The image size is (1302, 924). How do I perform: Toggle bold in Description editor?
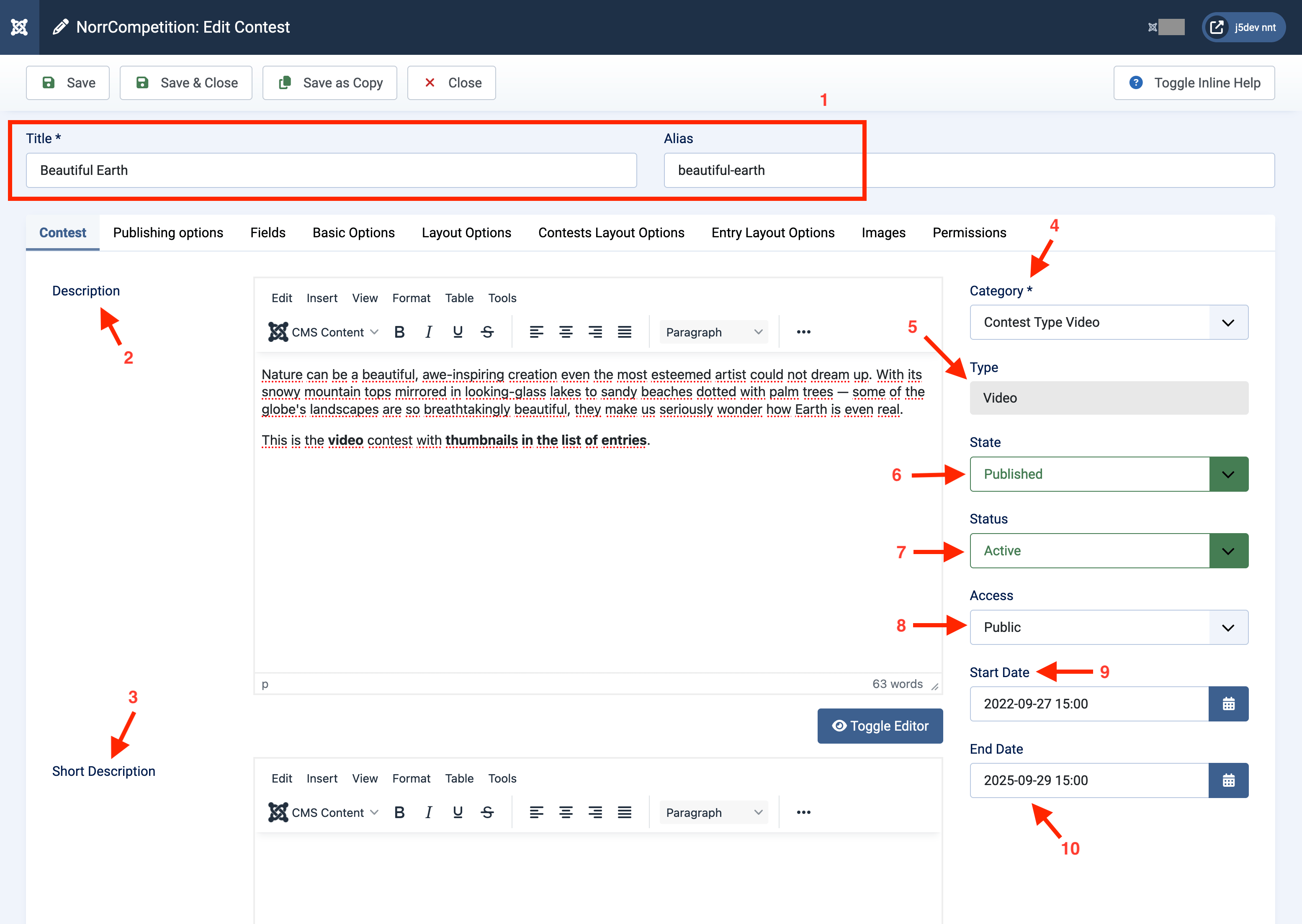(399, 332)
